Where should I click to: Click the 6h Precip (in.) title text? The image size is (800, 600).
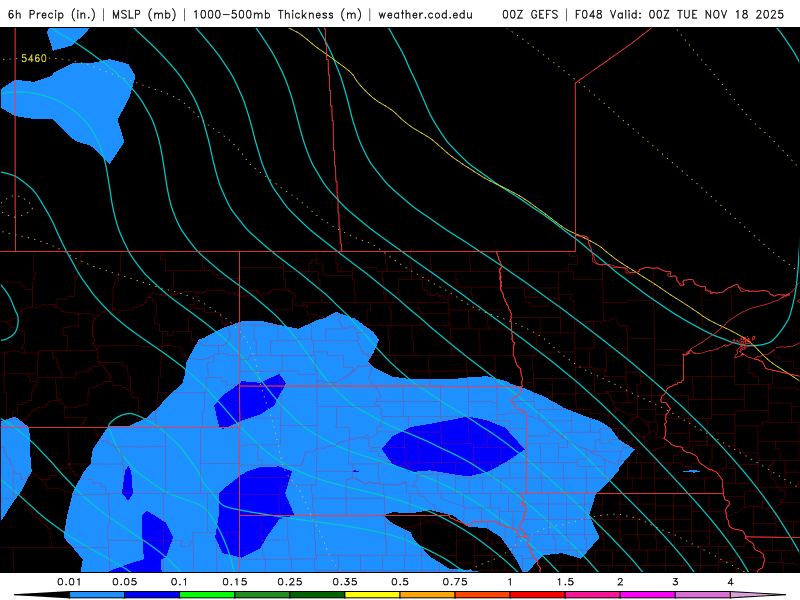pos(52,14)
